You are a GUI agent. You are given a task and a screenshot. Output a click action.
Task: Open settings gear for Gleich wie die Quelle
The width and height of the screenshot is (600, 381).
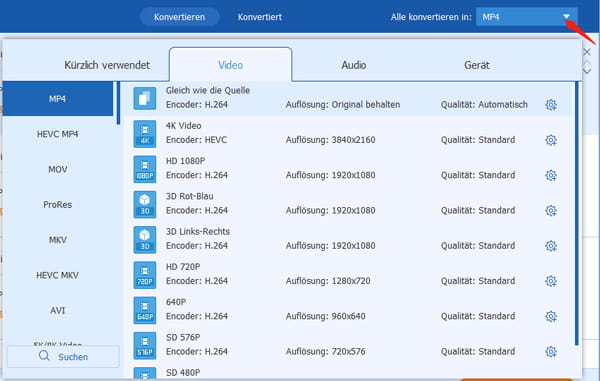551,105
